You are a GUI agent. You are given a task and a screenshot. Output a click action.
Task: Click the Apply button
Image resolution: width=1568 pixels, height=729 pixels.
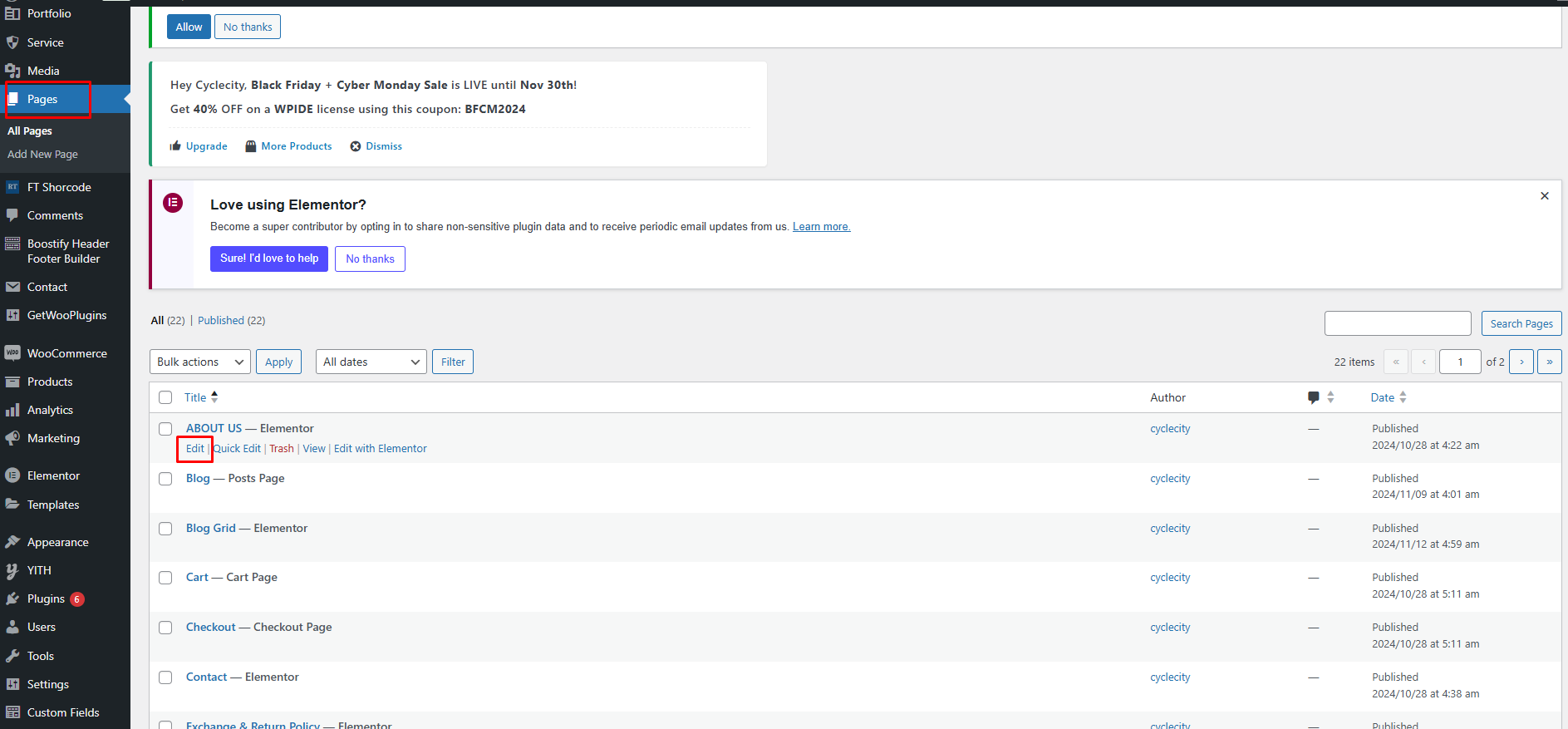[278, 362]
